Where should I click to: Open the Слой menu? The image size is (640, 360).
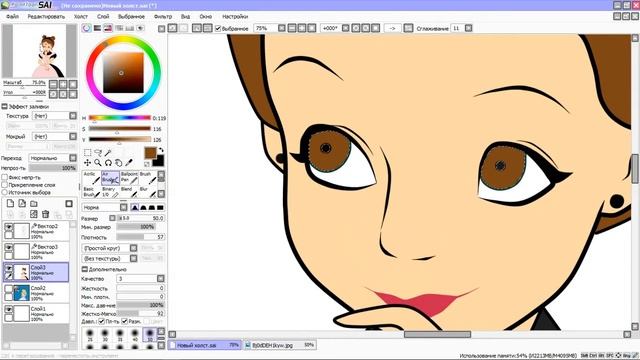[103, 16]
